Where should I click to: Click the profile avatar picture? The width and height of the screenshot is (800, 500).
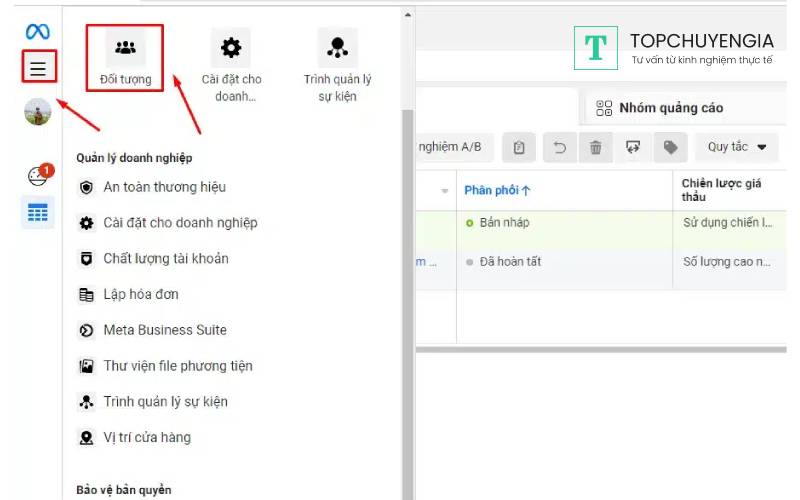tap(38, 112)
